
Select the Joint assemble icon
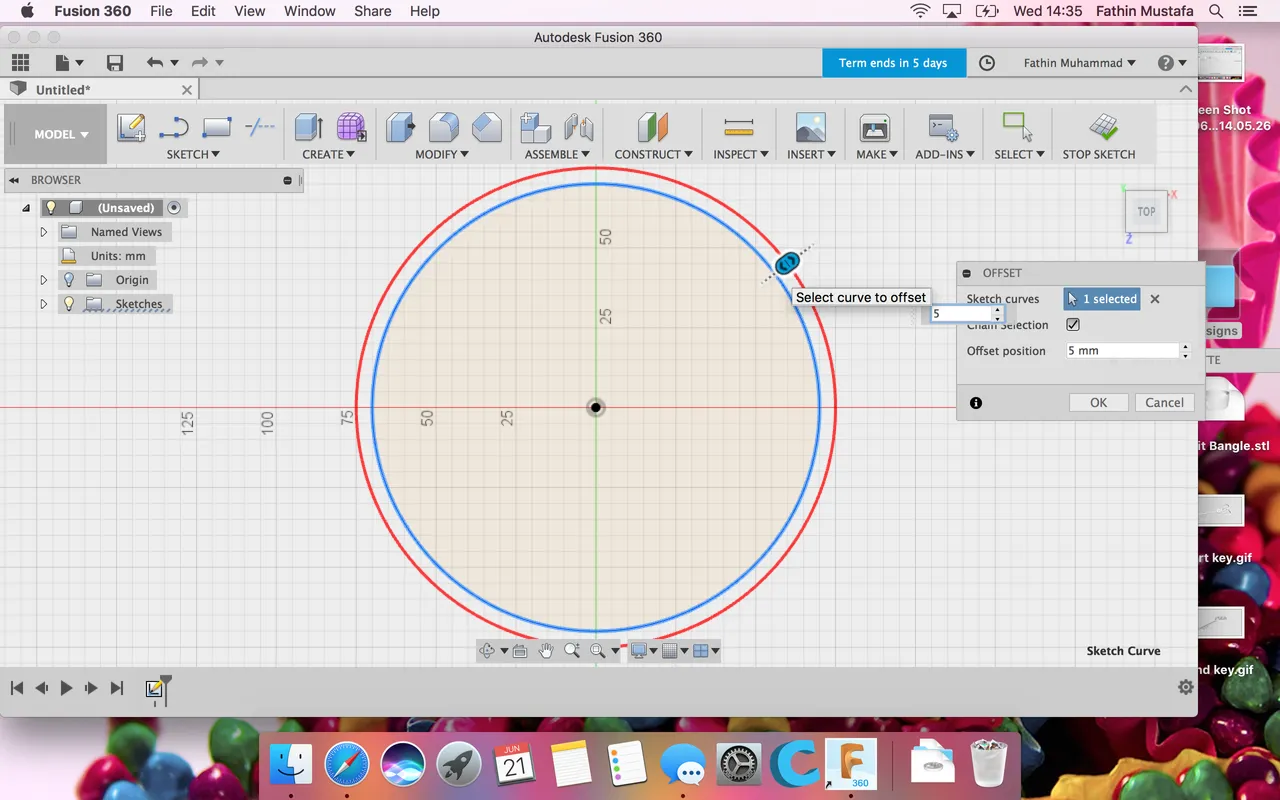579,127
